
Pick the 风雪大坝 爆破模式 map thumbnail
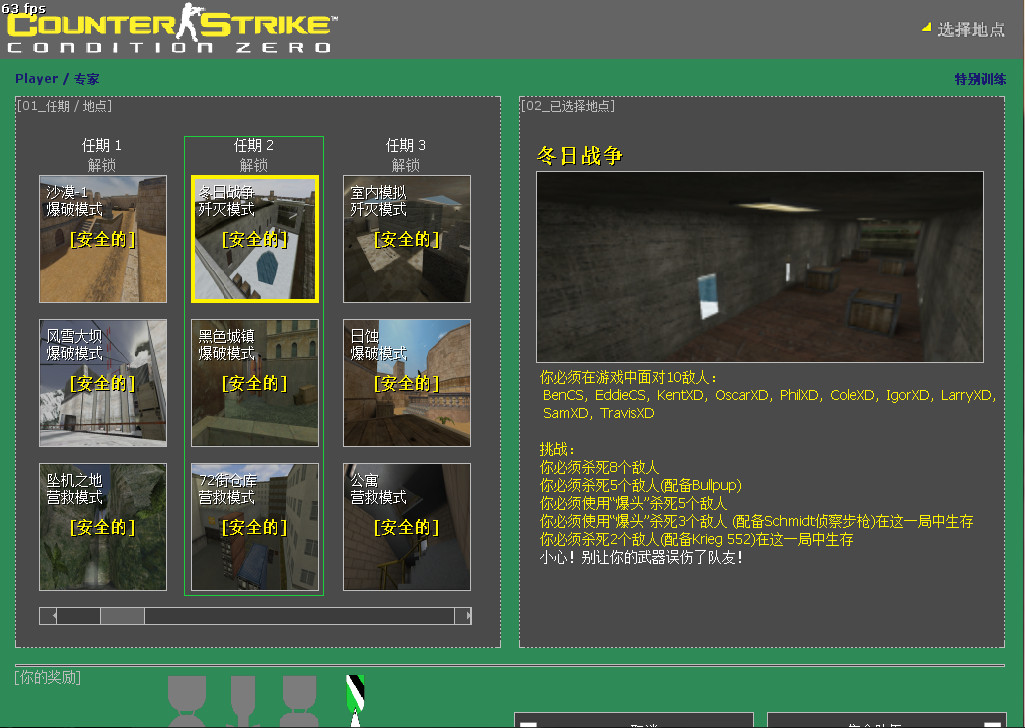103,383
